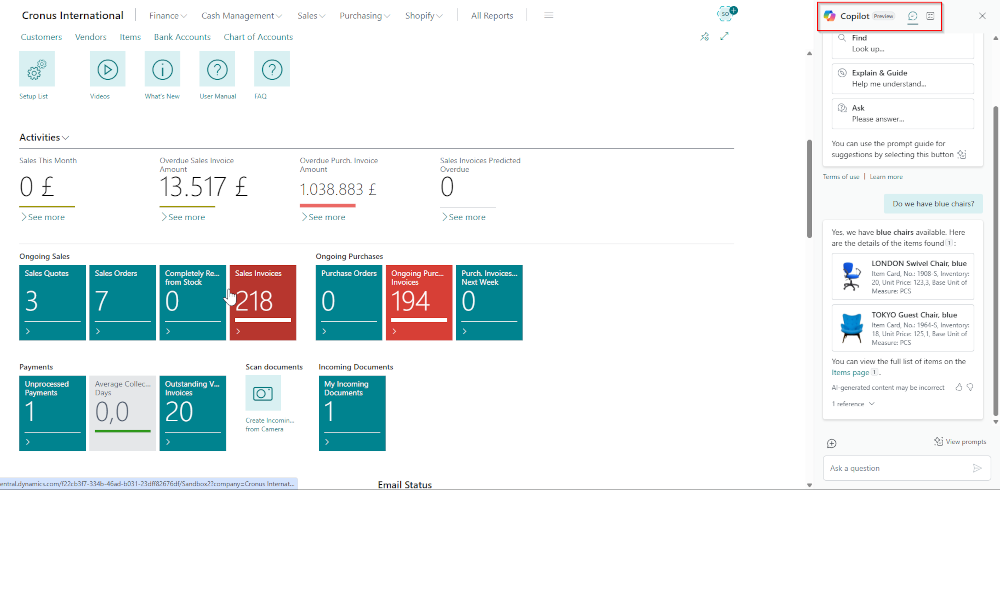Open Average Collection Days tile
This screenshot has width=1000, height=600.
click(x=122, y=413)
